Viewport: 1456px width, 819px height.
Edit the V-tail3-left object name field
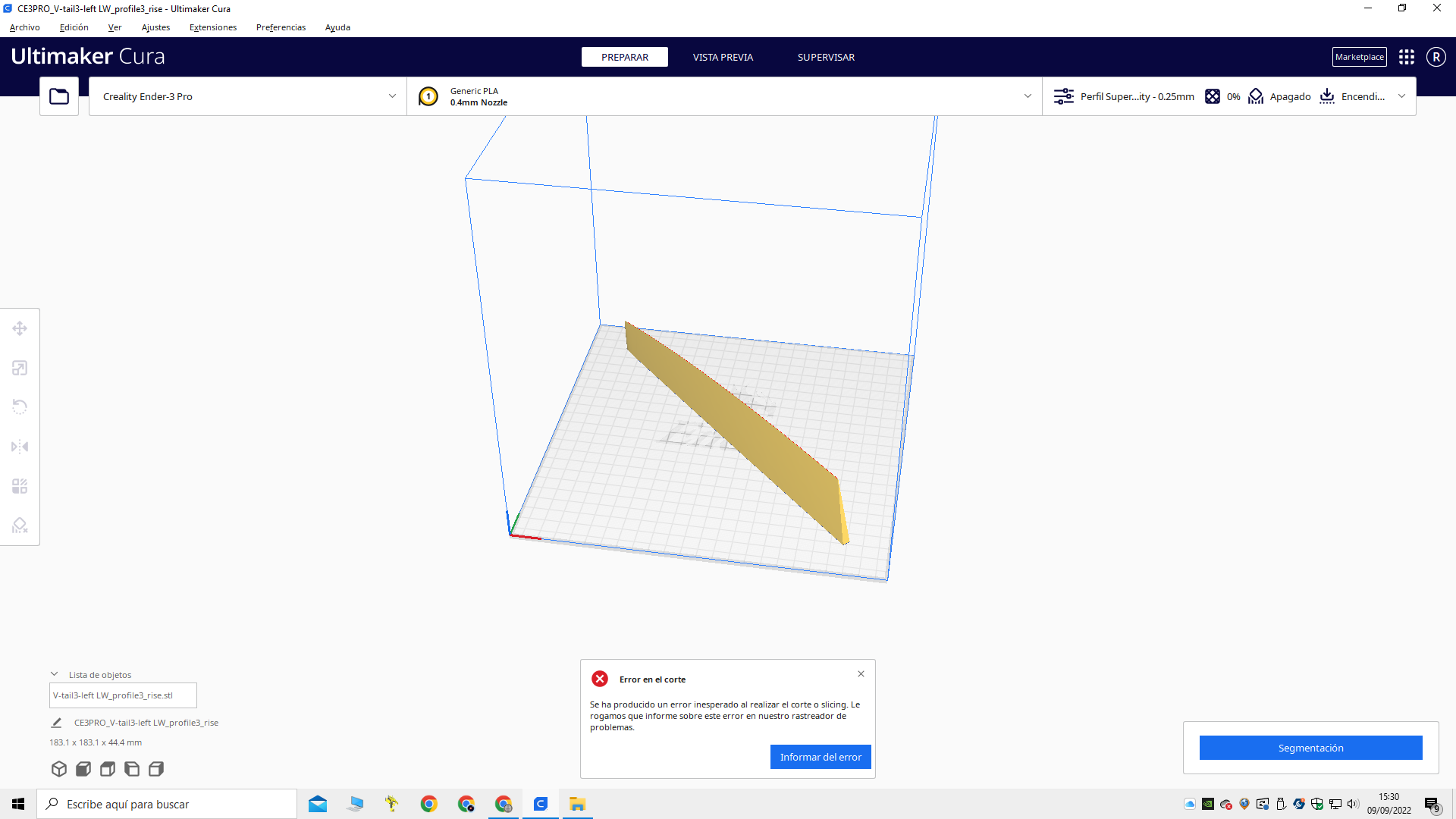click(x=122, y=695)
